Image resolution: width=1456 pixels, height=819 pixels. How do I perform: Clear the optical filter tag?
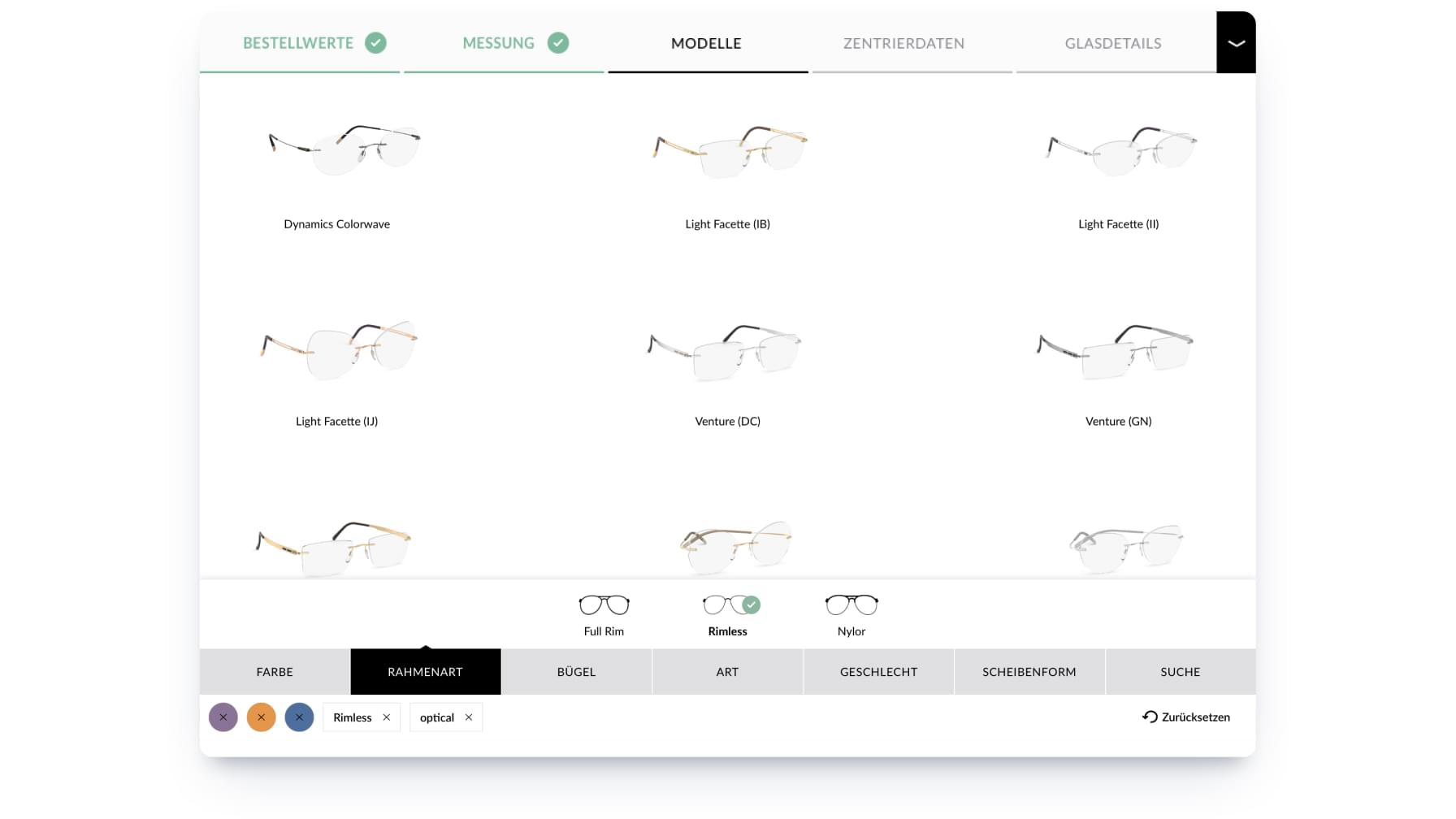[x=469, y=717]
